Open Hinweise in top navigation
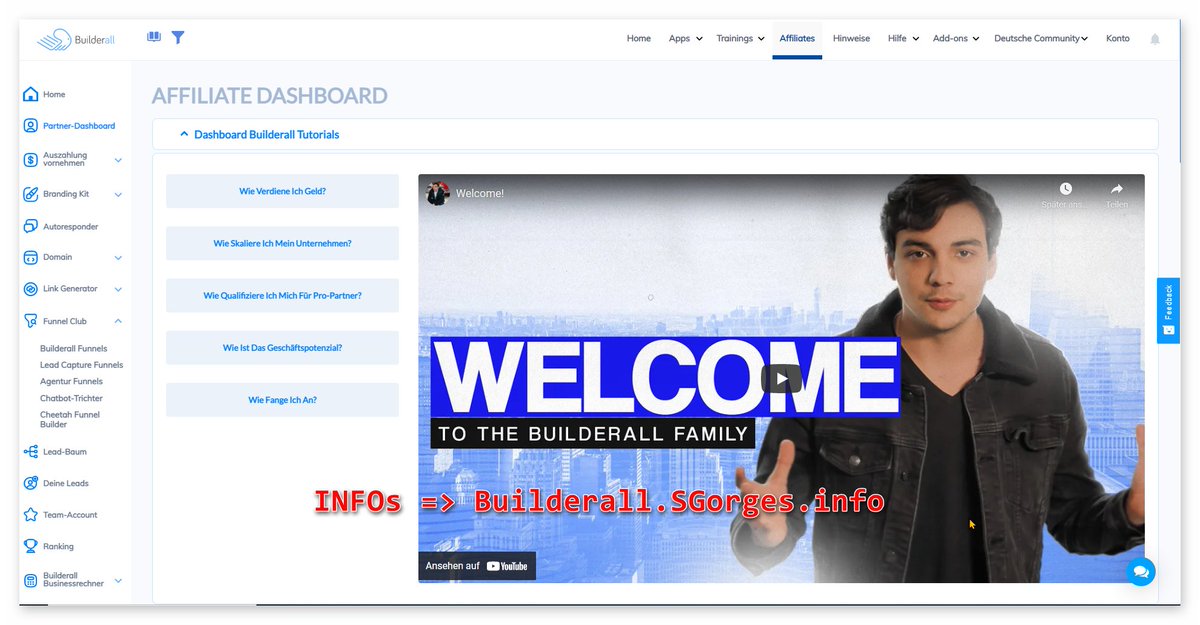This screenshot has height=625, width=1200. pyautogui.click(x=851, y=39)
